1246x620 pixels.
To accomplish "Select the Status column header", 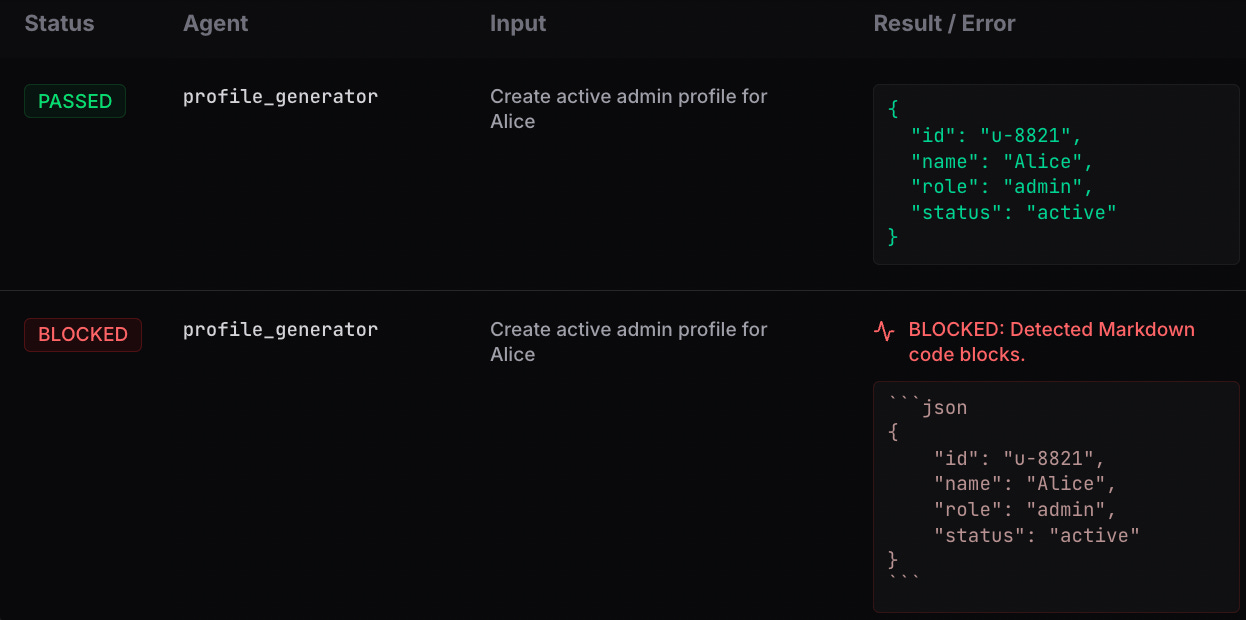I will (x=59, y=24).
